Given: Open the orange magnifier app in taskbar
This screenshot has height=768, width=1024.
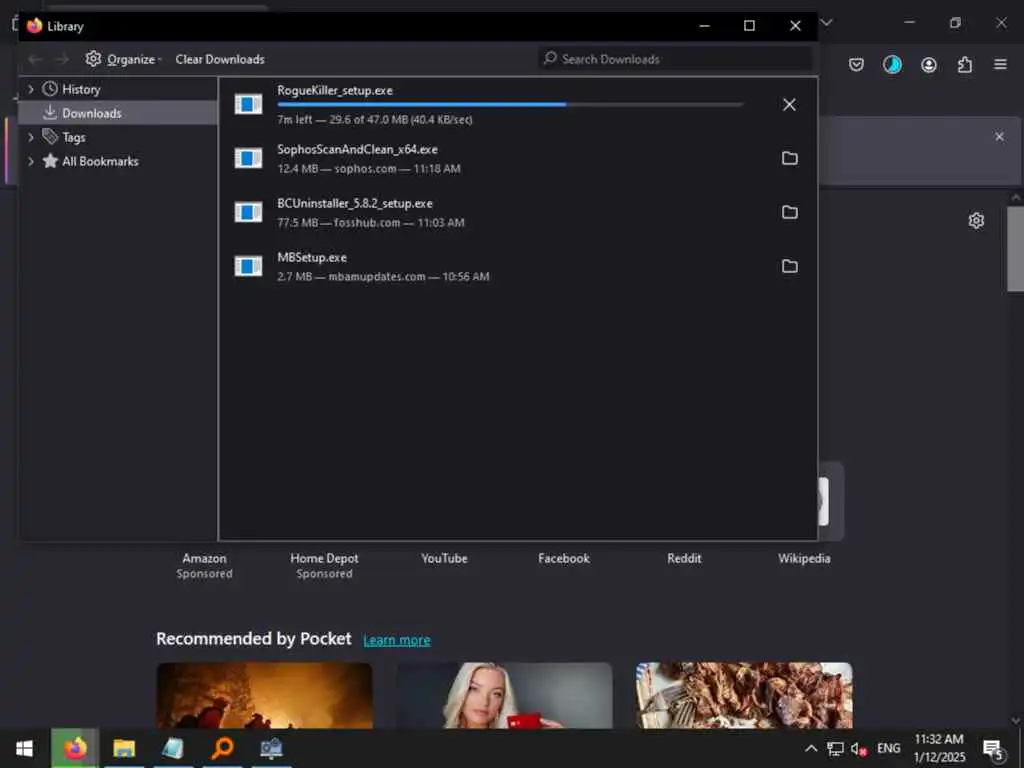Looking at the screenshot, I should tap(222, 748).
